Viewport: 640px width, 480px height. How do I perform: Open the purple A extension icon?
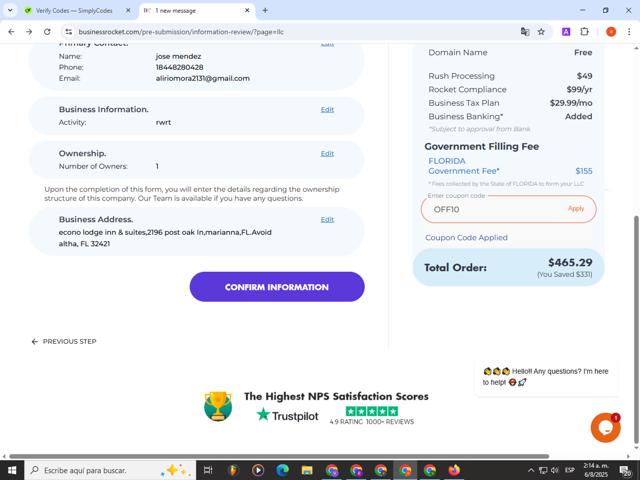click(x=566, y=32)
